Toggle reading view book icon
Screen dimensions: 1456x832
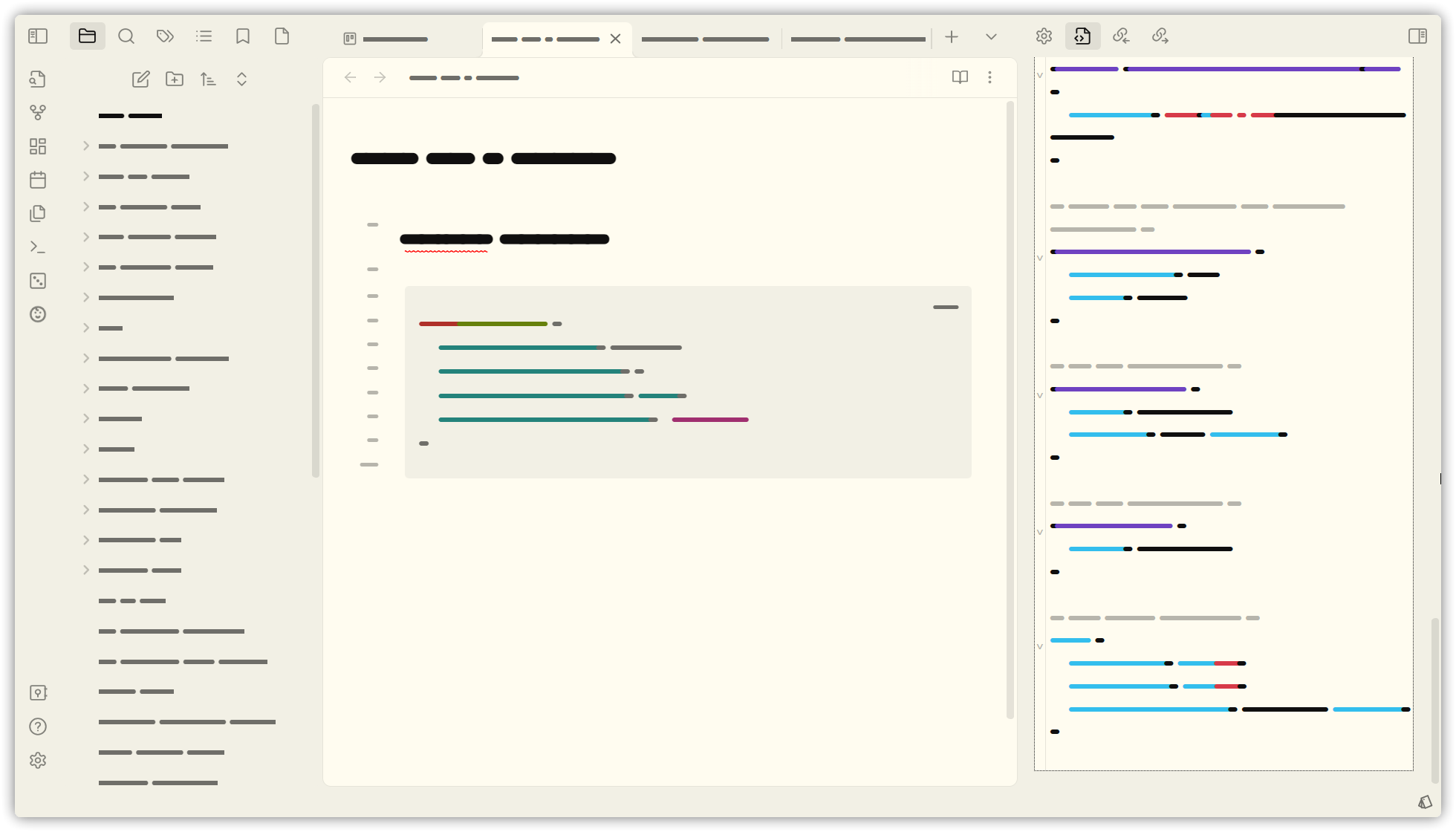(x=960, y=77)
